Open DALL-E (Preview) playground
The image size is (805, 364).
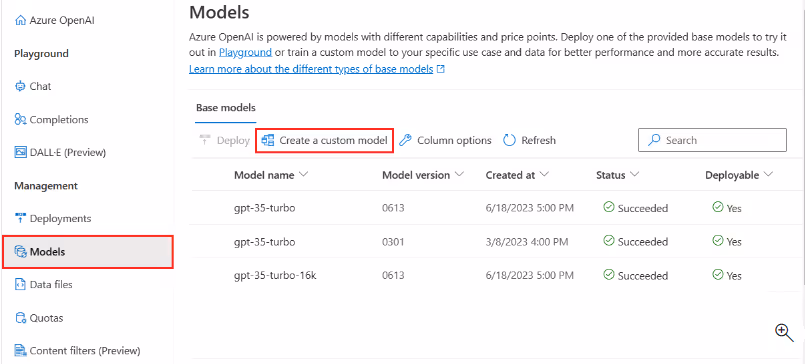click(x=60, y=152)
